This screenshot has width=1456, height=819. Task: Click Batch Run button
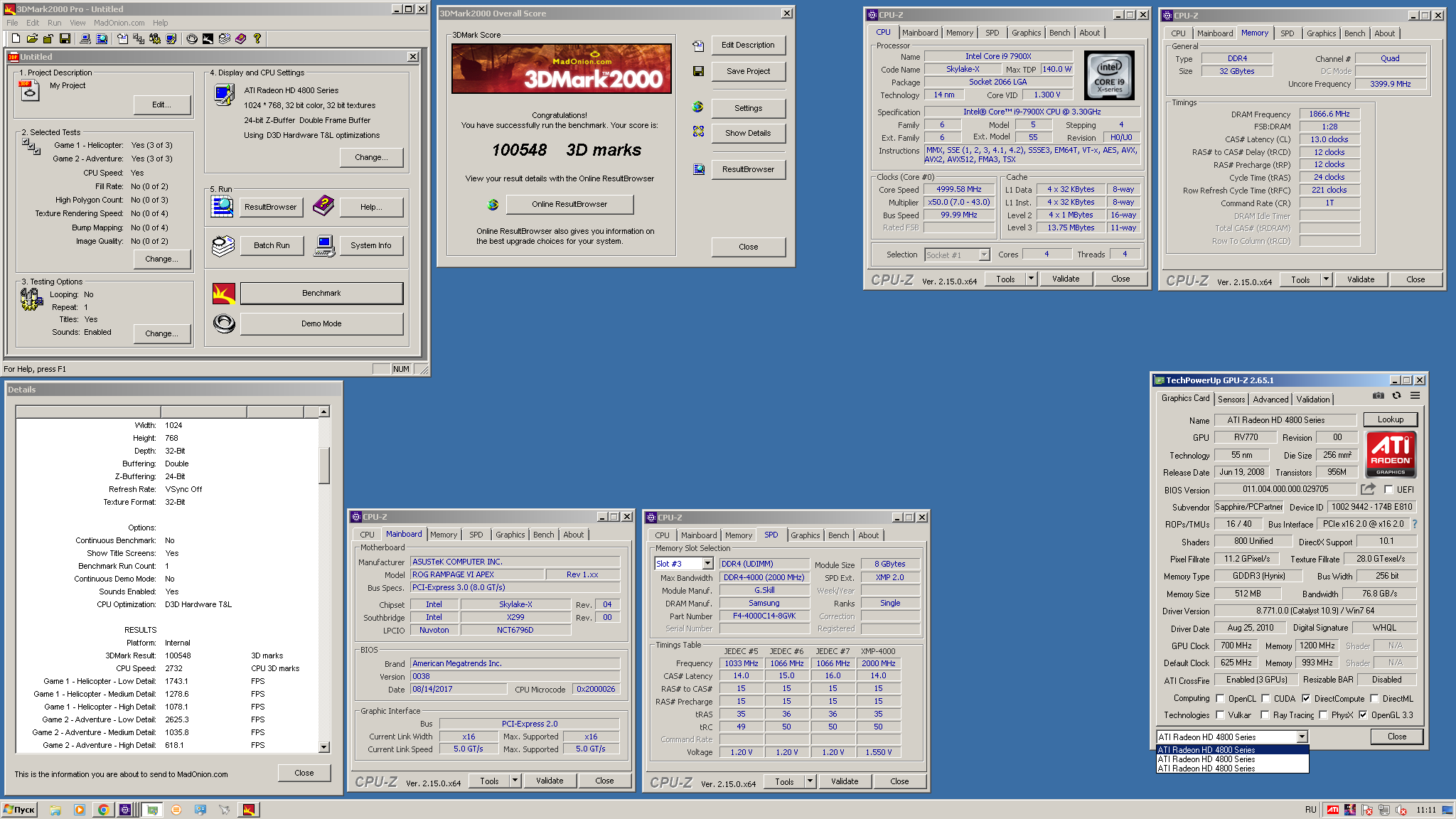(272, 246)
